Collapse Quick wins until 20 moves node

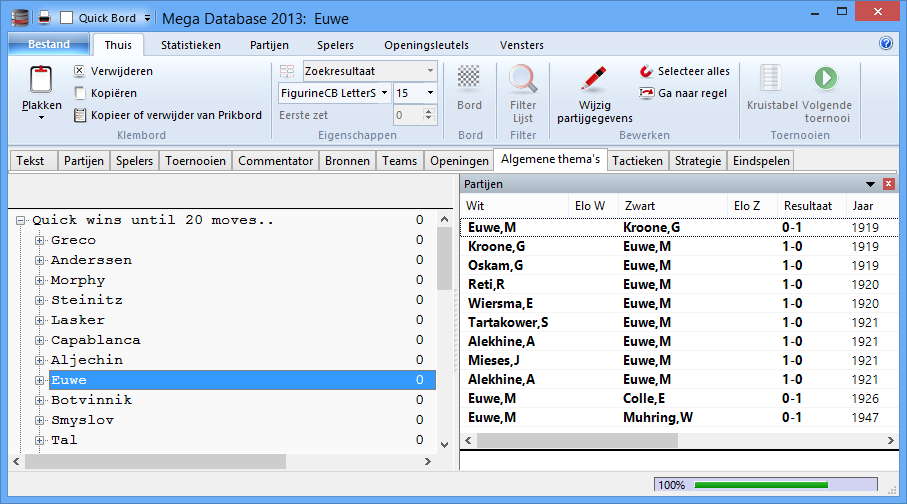click(x=20, y=220)
